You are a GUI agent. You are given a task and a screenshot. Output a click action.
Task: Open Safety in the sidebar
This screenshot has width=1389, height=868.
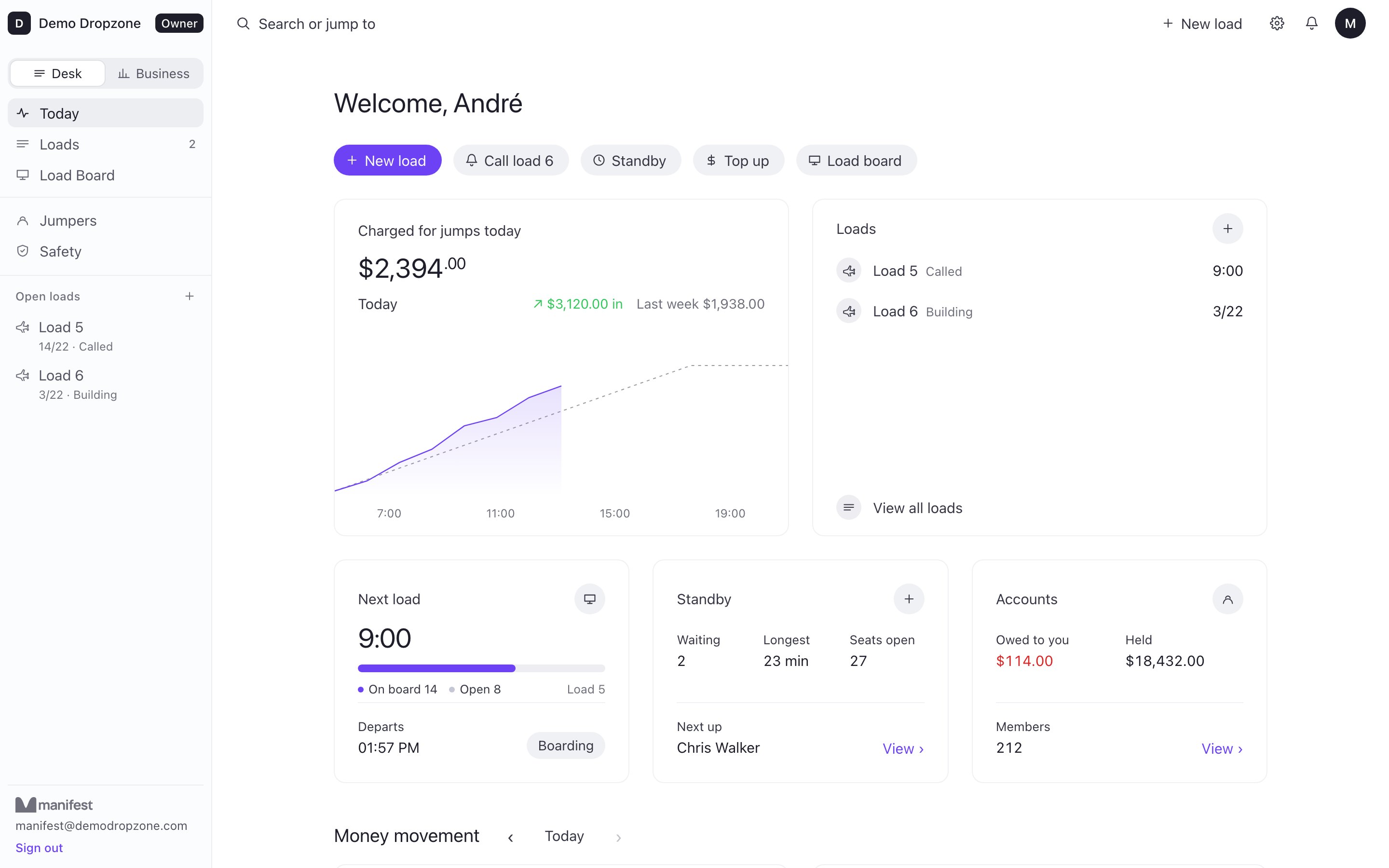[x=106, y=251]
